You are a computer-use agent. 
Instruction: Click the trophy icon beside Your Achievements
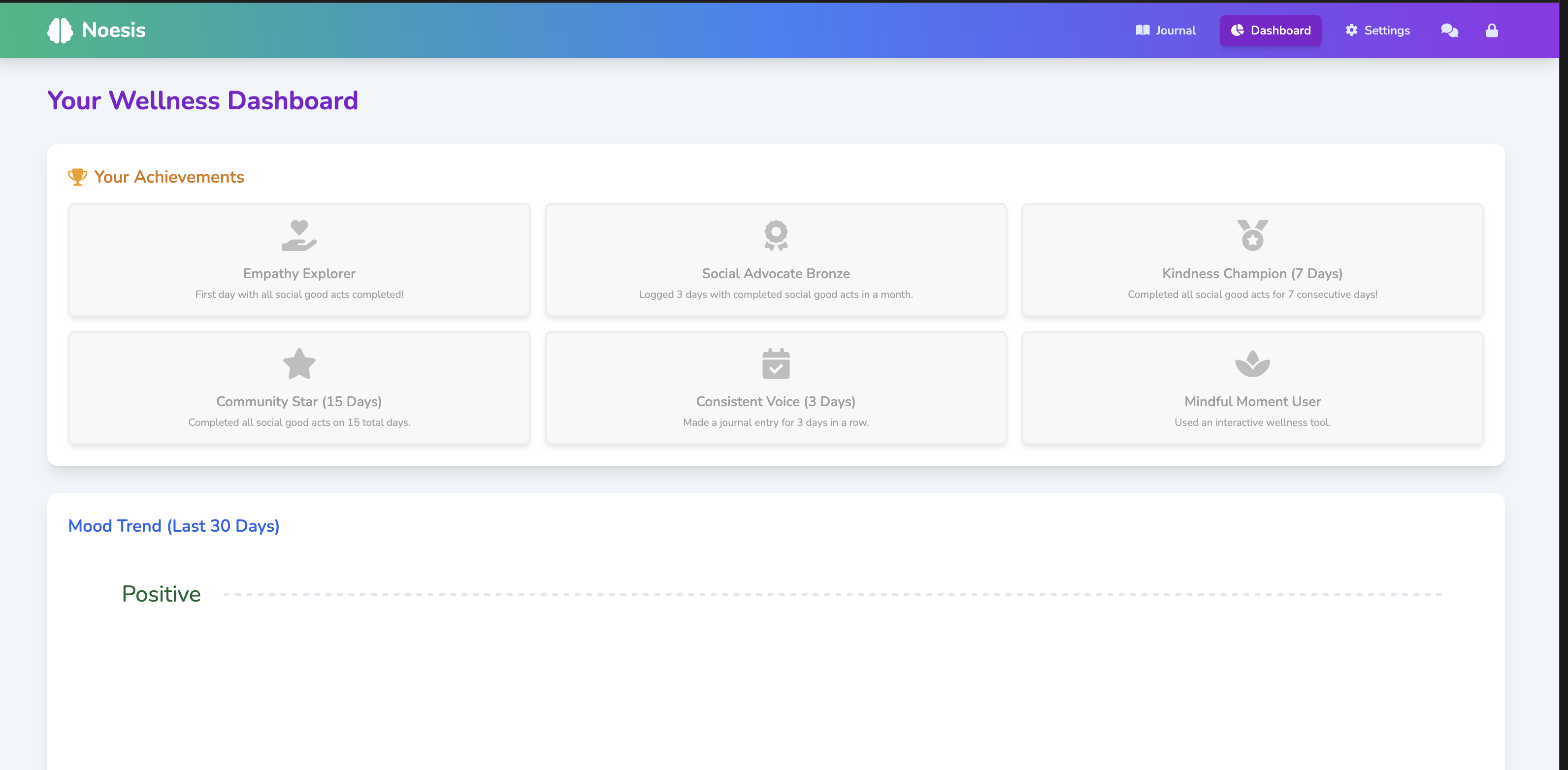coord(77,177)
